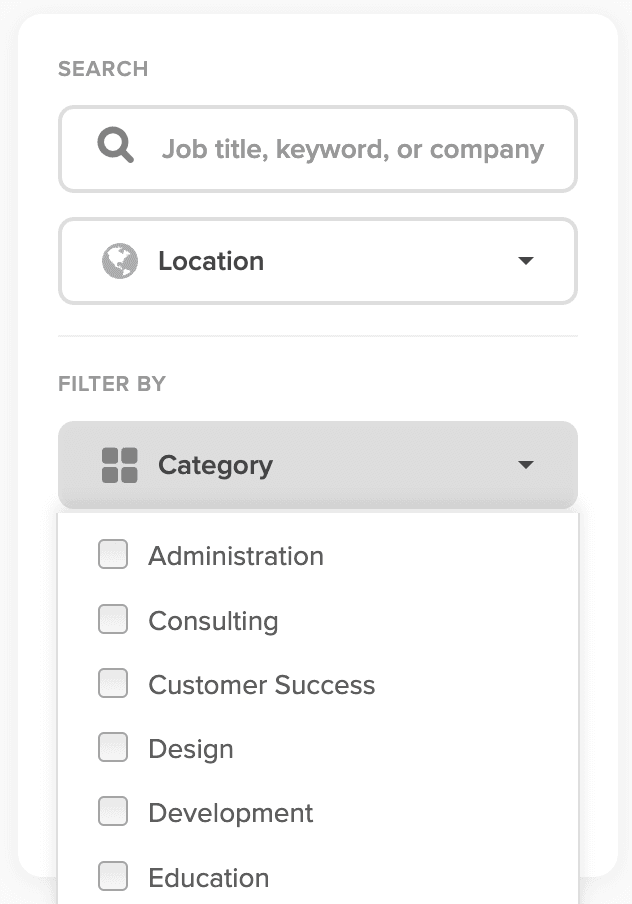632x904 pixels.
Task: Toggle the Development checkbox
Action: (x=113, y=812)
